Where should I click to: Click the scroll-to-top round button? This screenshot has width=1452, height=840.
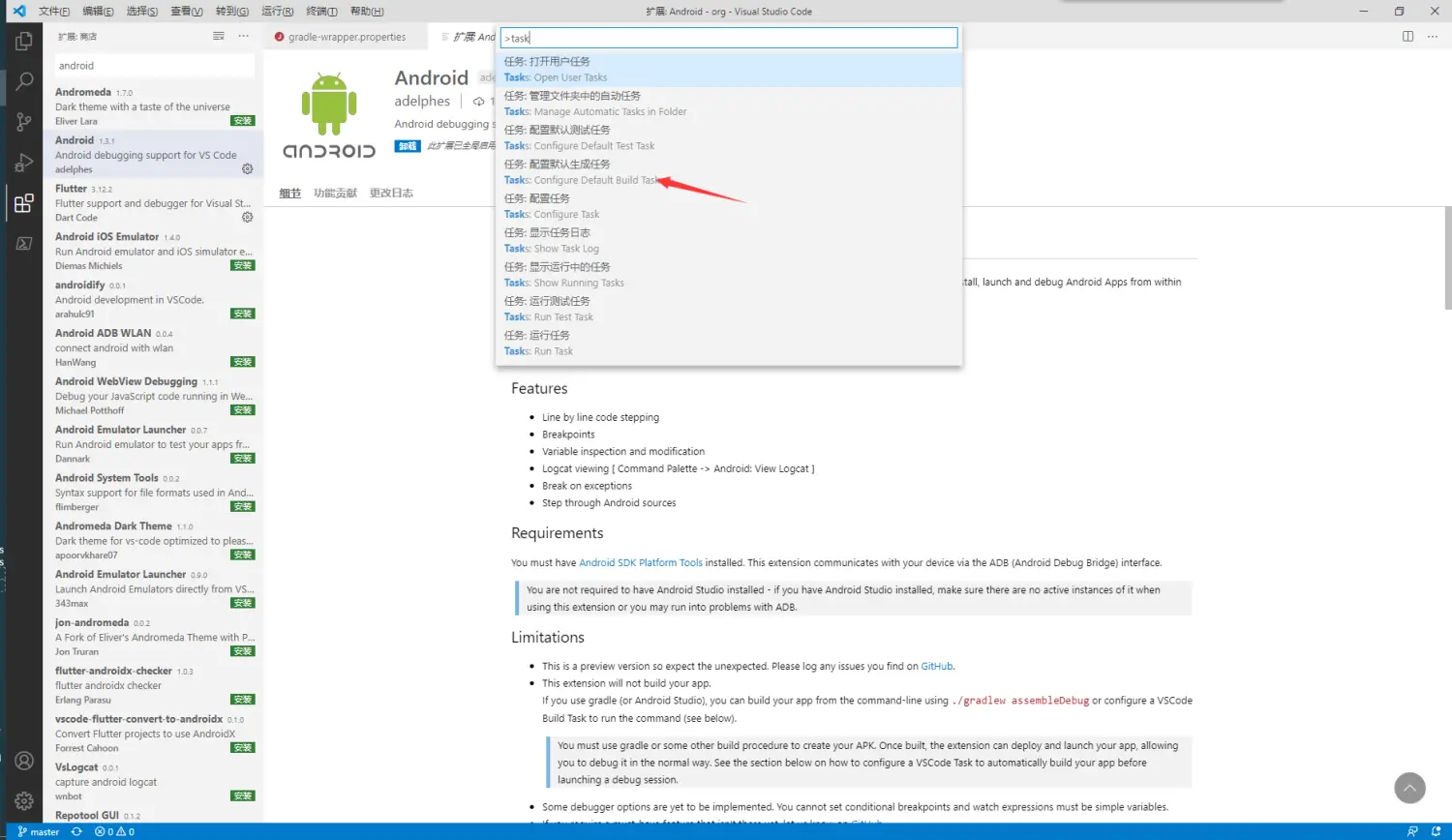coord(1409,788)
